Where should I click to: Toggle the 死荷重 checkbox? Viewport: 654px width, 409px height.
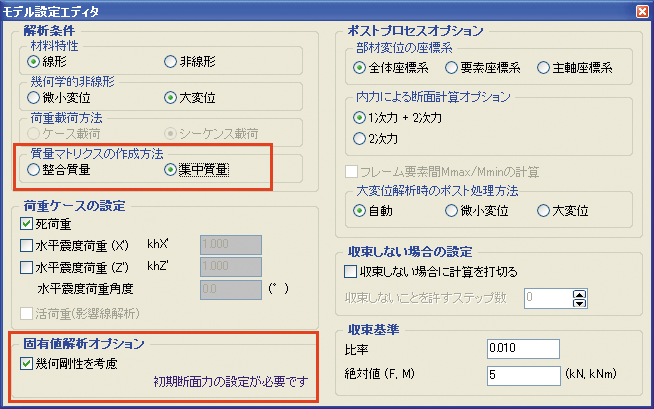(x=26, y=224)
